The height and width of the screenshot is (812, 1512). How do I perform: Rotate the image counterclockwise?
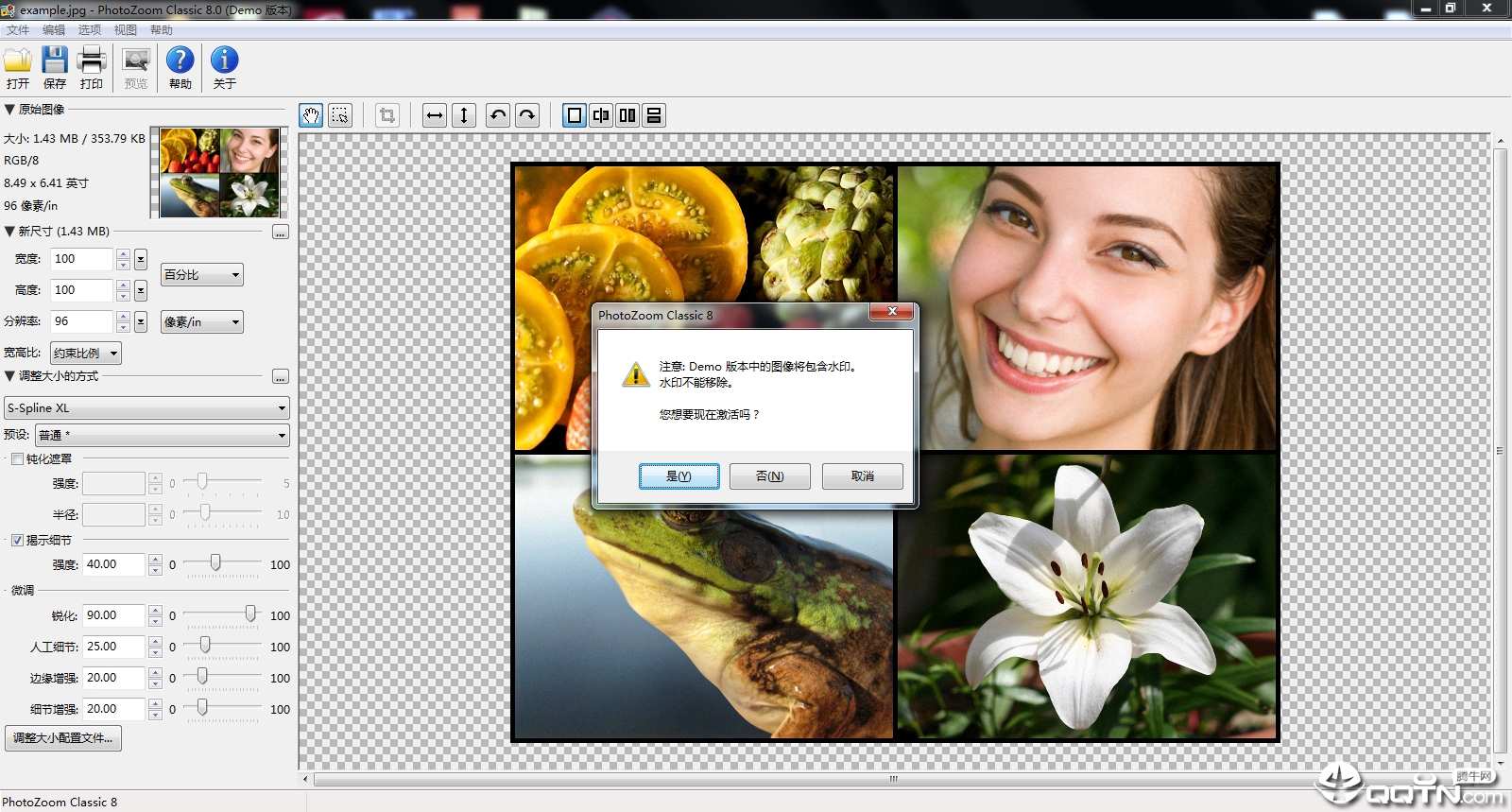[x=498, y=115]
